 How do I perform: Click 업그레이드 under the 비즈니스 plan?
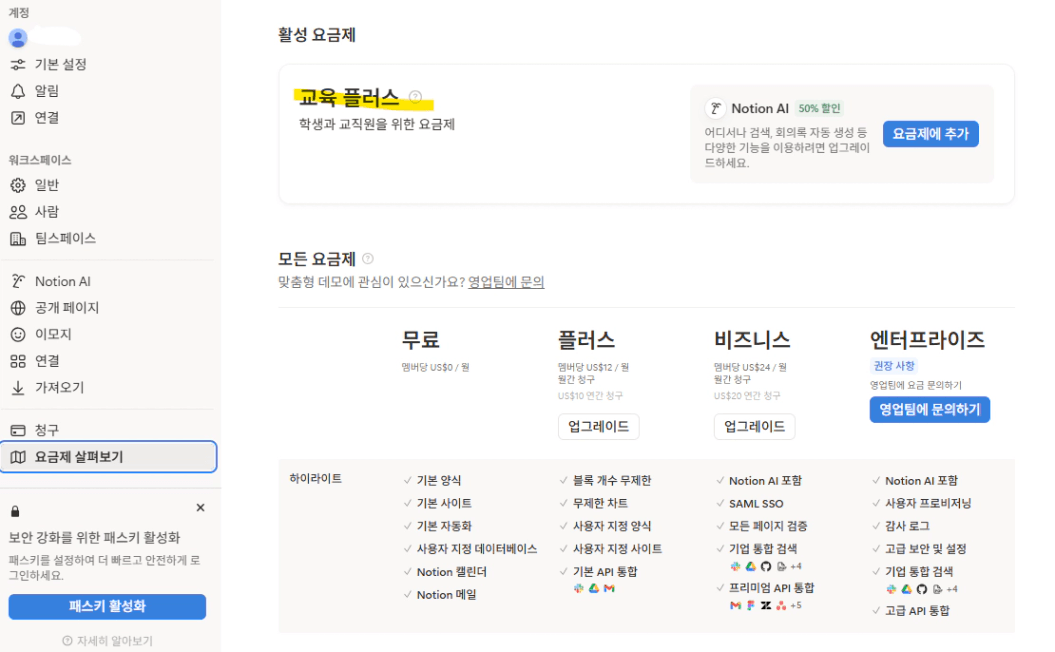754,427
